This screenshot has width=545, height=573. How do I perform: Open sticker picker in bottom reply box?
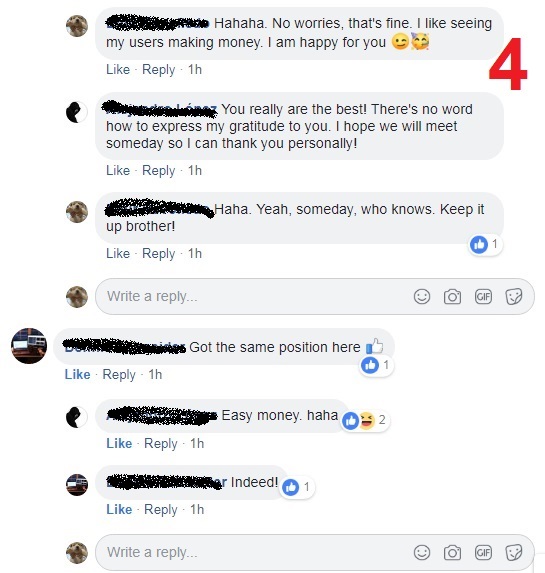[x=514, y=553]
